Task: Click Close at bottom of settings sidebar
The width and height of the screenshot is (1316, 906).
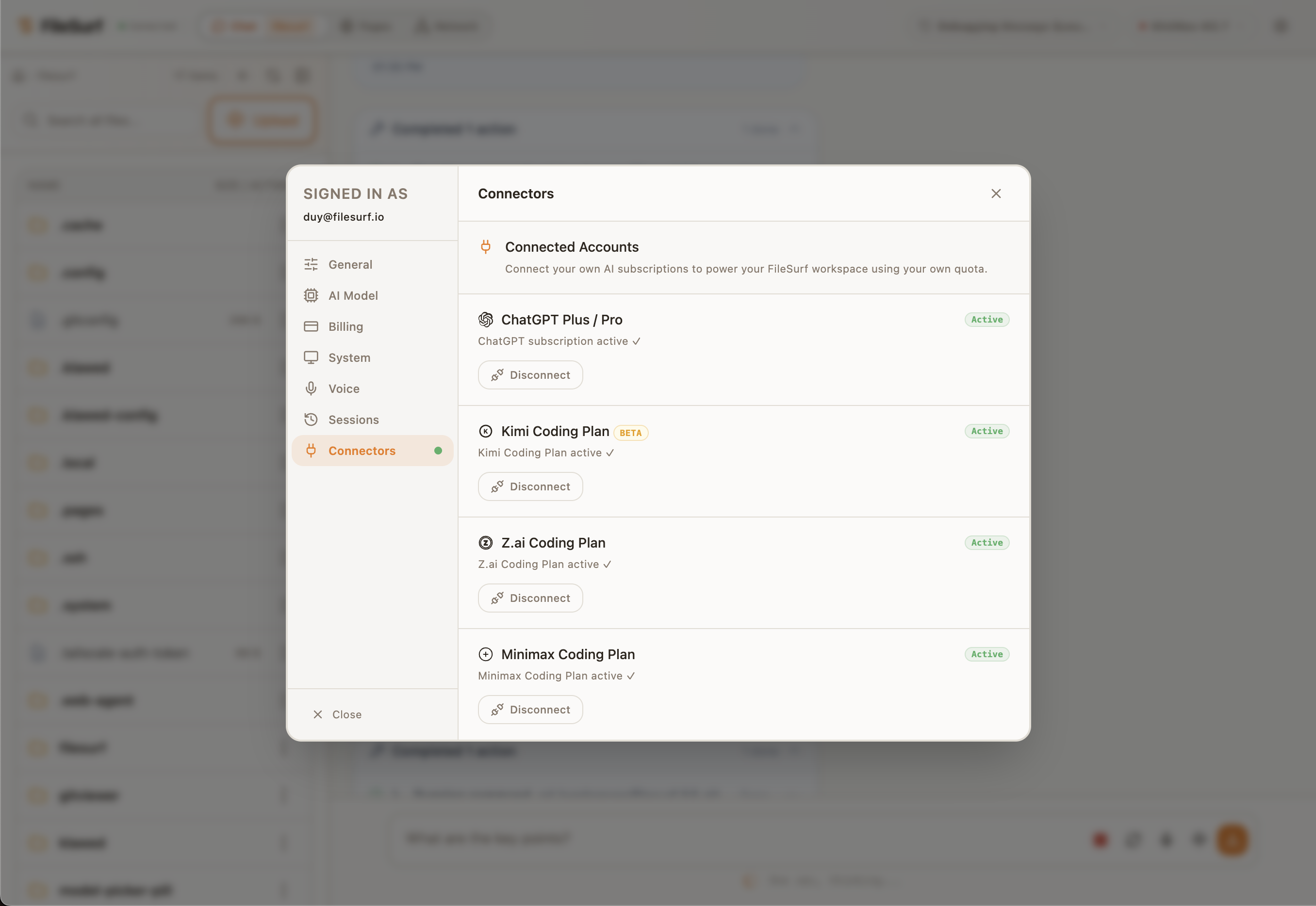Action: [337, 715]
